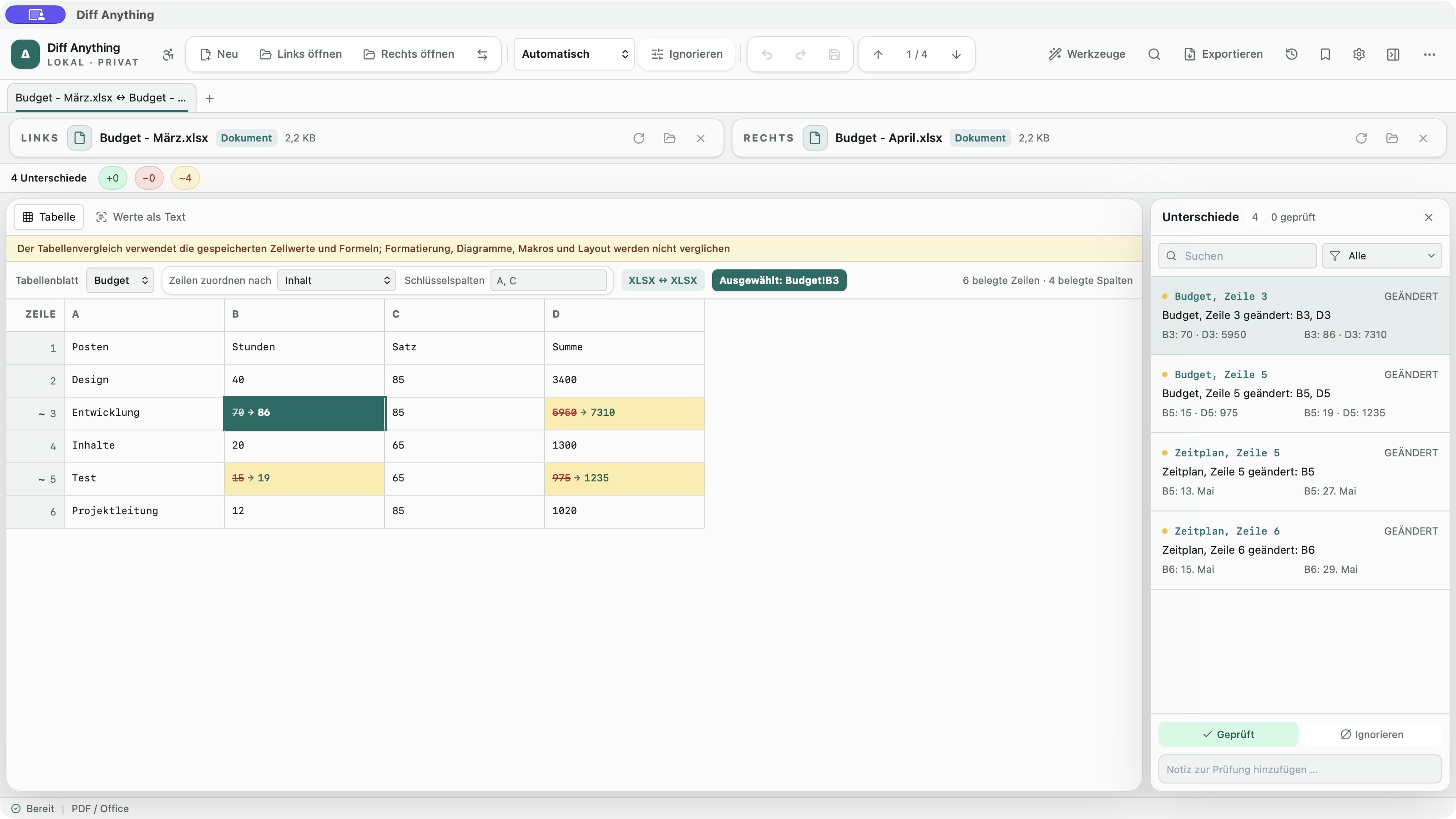1456x819 pixels.
Task: Open Ignorieren settings in toolbar
Action: 687,54
